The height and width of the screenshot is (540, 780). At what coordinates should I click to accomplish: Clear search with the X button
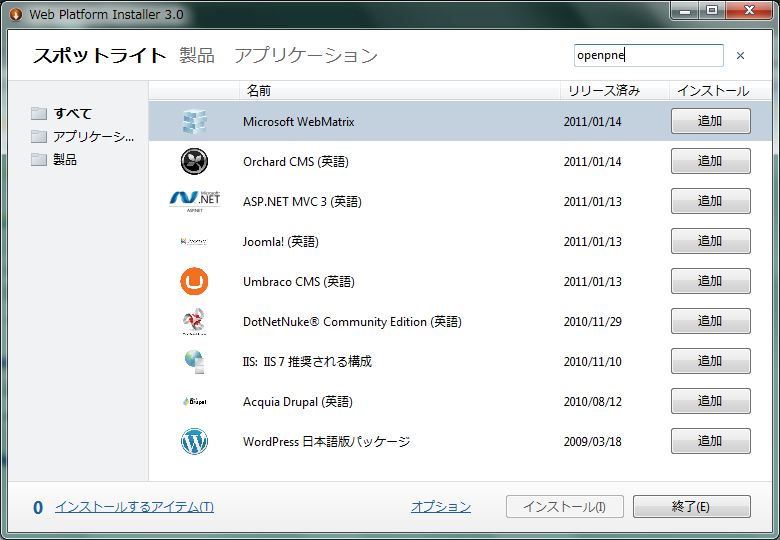coord(740,56)
